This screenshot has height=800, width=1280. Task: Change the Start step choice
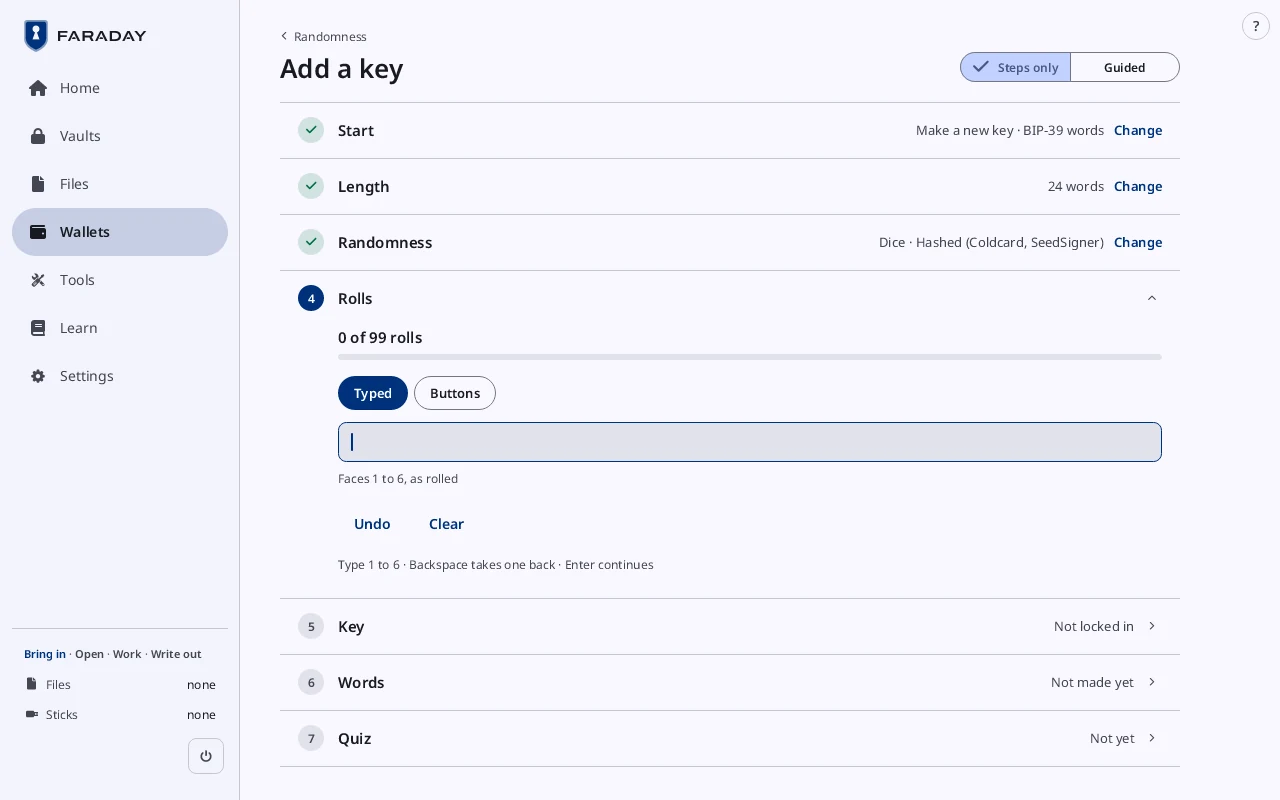click(1138, 130)
